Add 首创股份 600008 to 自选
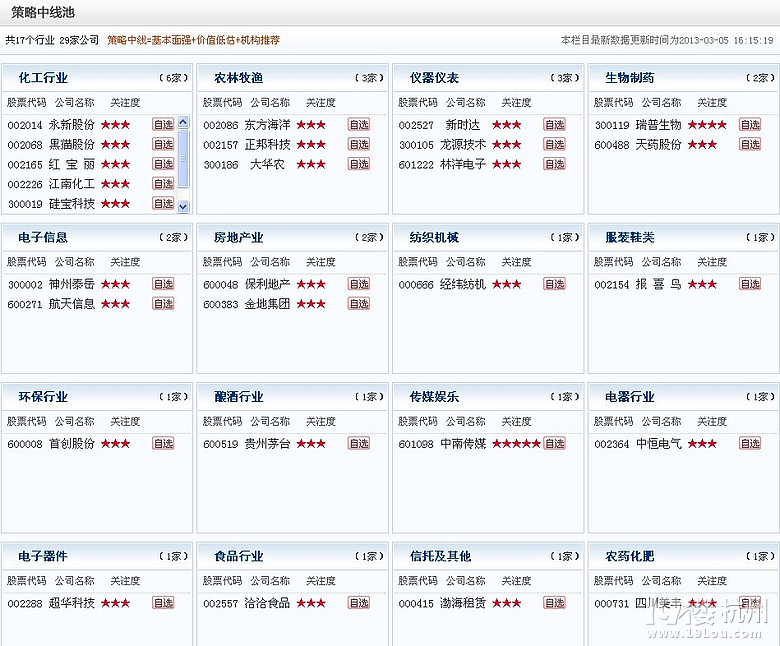780x646 pixels. [163, 443]
